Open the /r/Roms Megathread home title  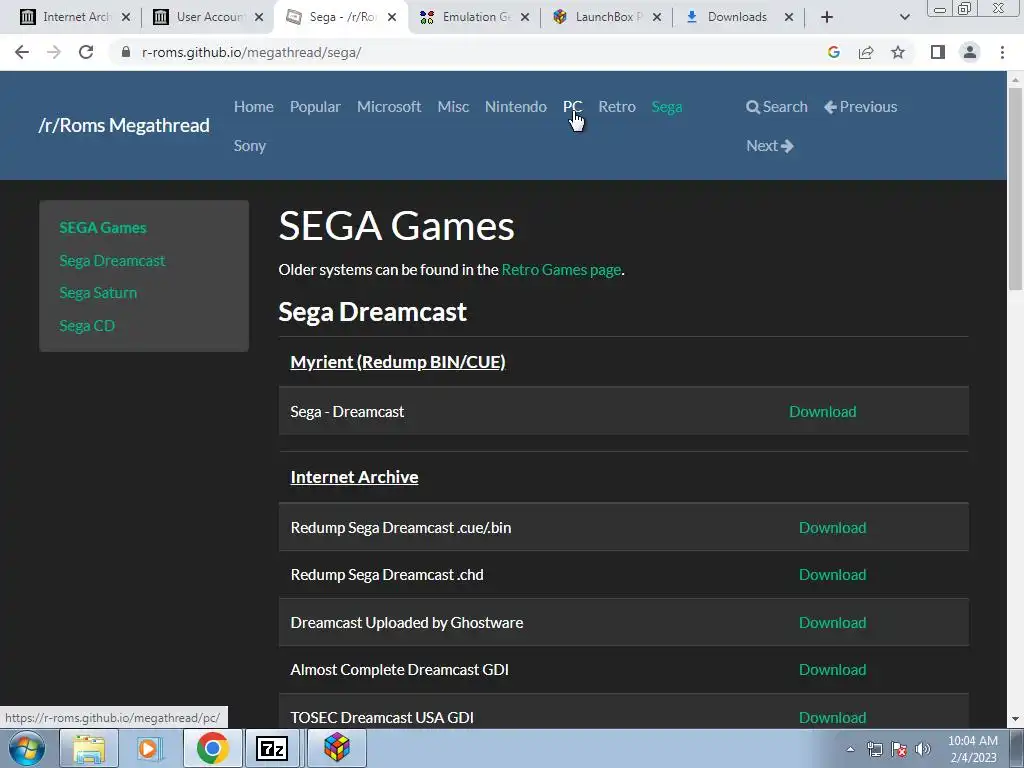coord(124,125)
